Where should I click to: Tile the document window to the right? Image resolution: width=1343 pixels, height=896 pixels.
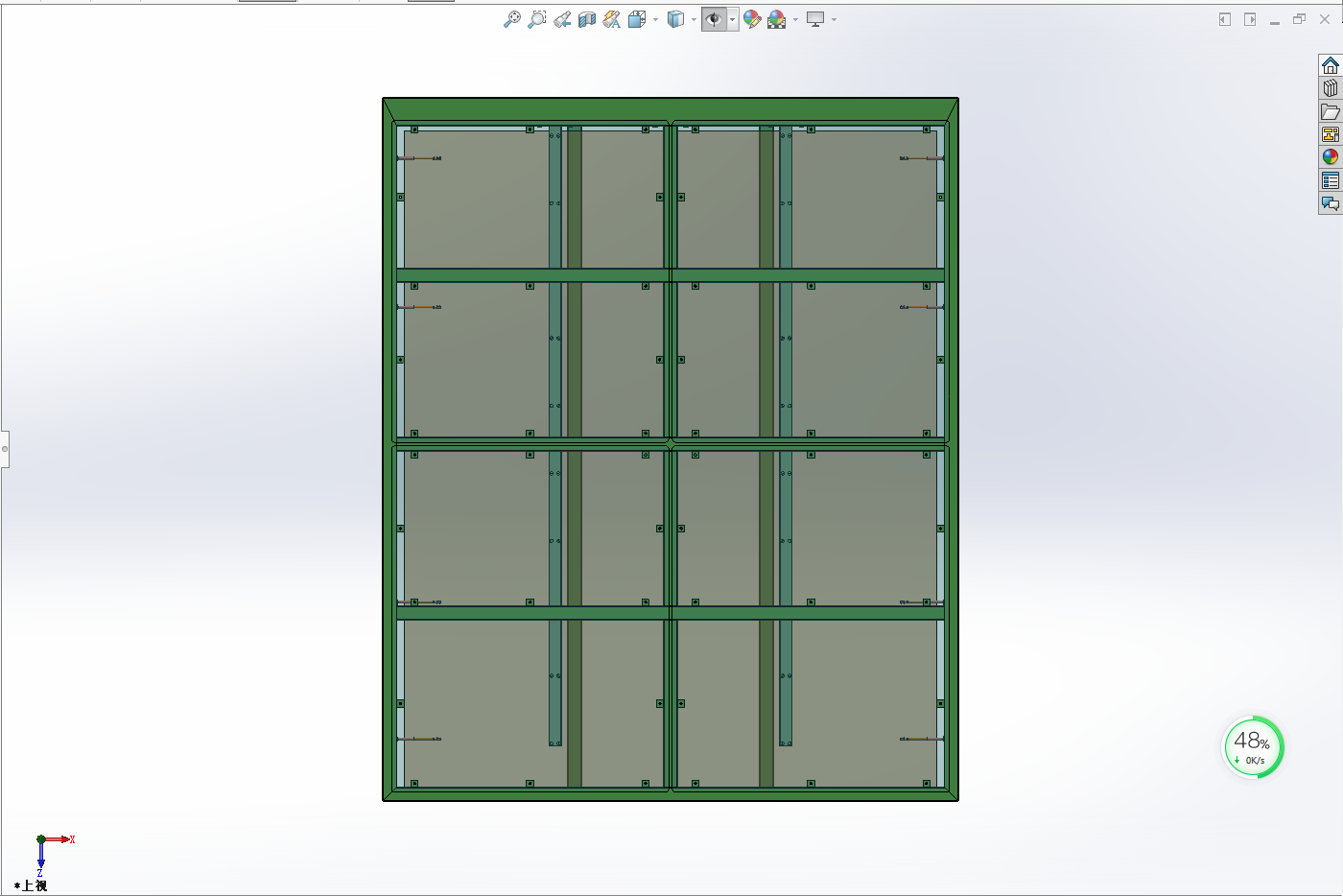(1250, 19)
